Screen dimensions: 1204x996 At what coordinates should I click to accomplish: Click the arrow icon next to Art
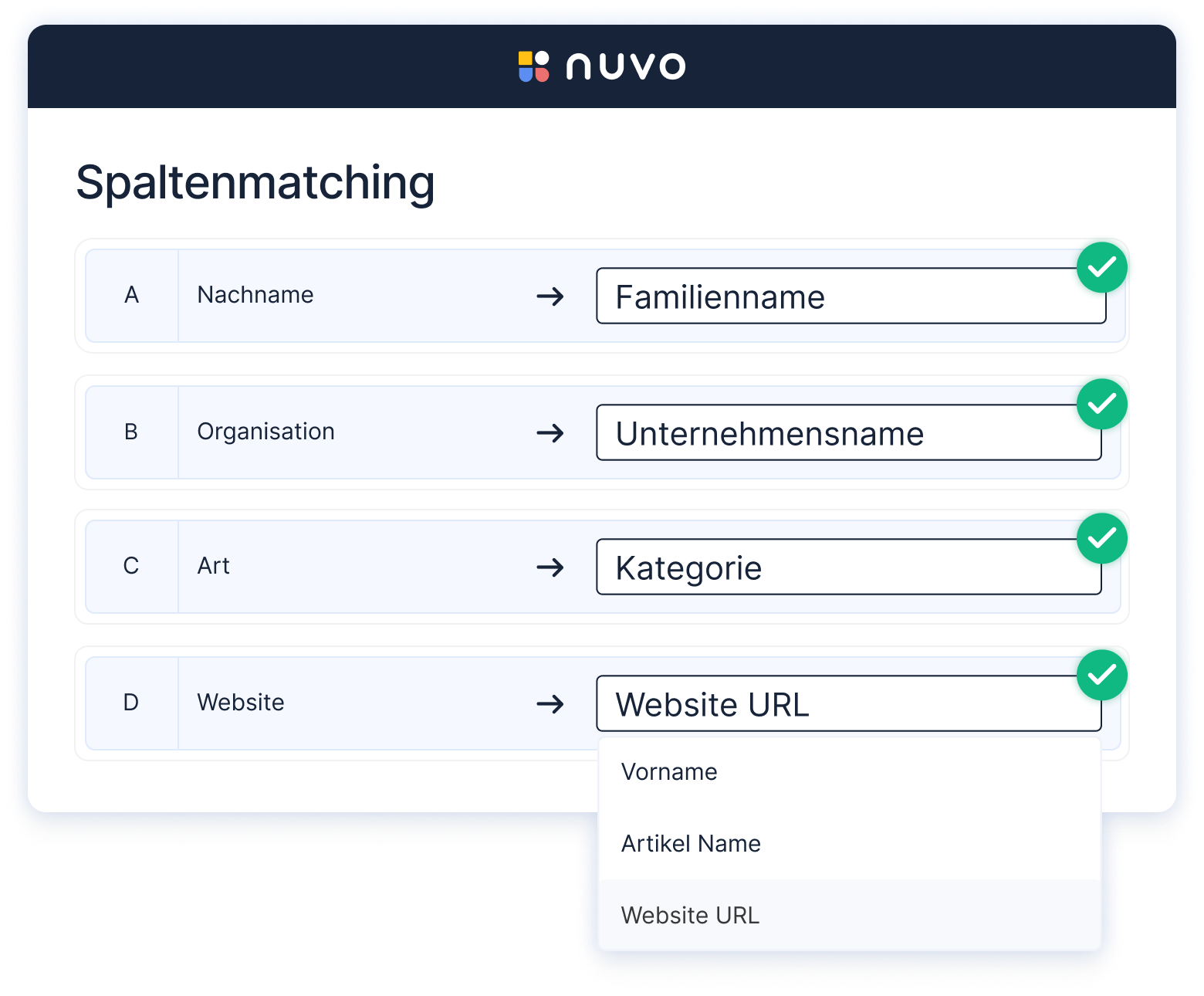550,567
